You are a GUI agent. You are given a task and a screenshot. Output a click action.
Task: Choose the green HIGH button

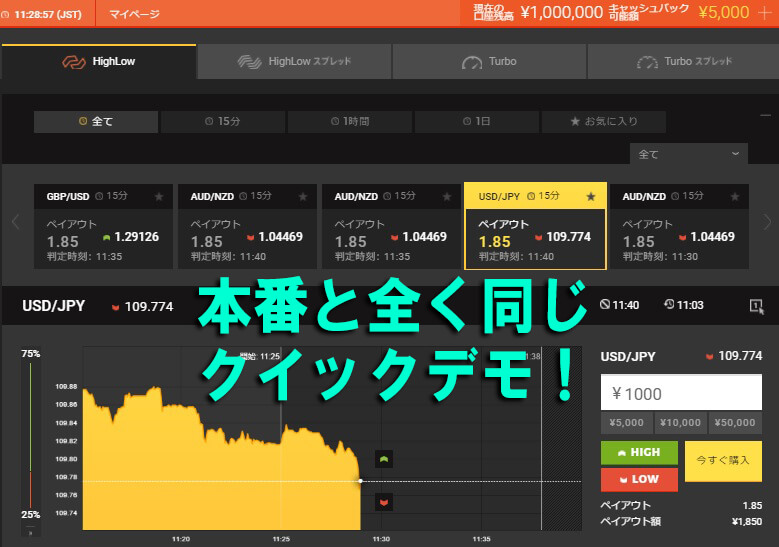pyautogui.click(x=639, y=453)
